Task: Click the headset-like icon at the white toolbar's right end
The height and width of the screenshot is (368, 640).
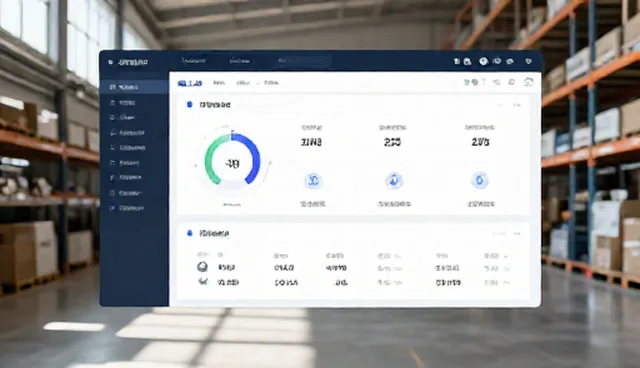Action: coord(529,82)
